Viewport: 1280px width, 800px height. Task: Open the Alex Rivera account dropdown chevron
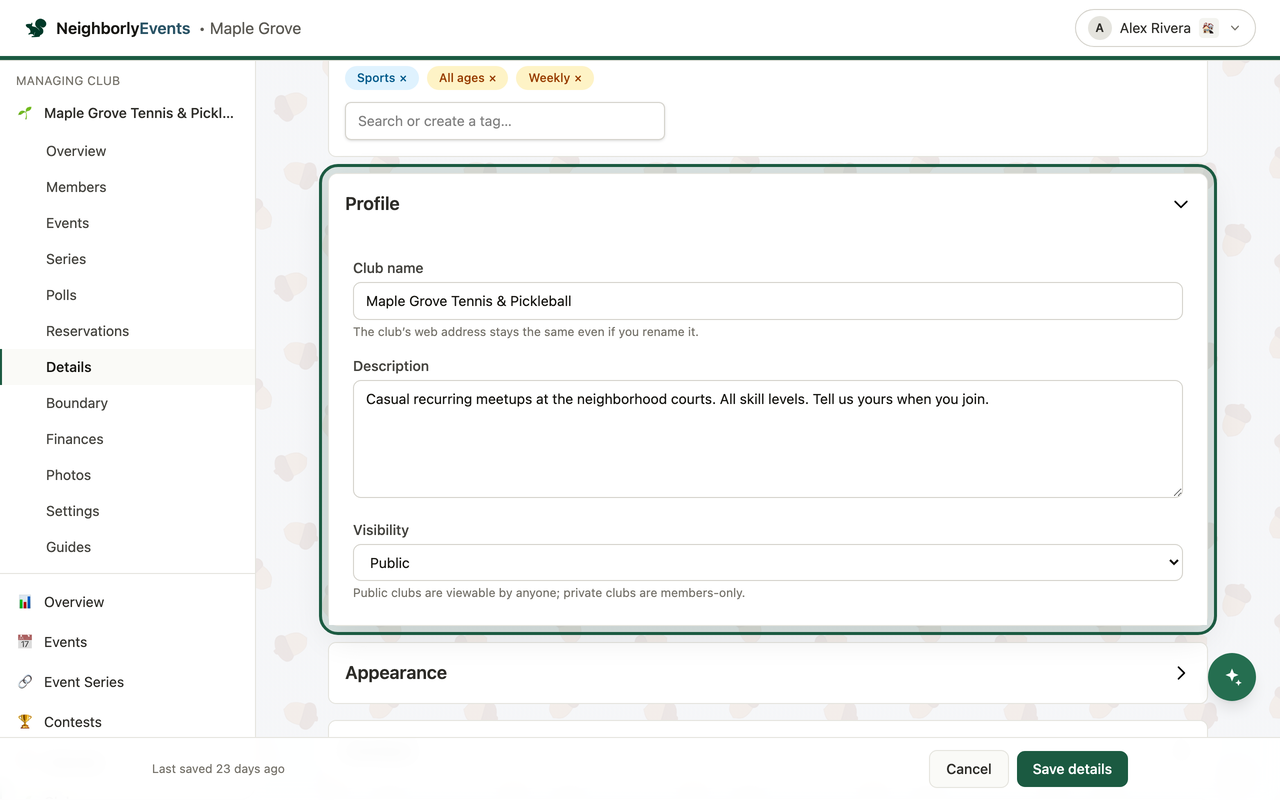(x=1235, y=28)
